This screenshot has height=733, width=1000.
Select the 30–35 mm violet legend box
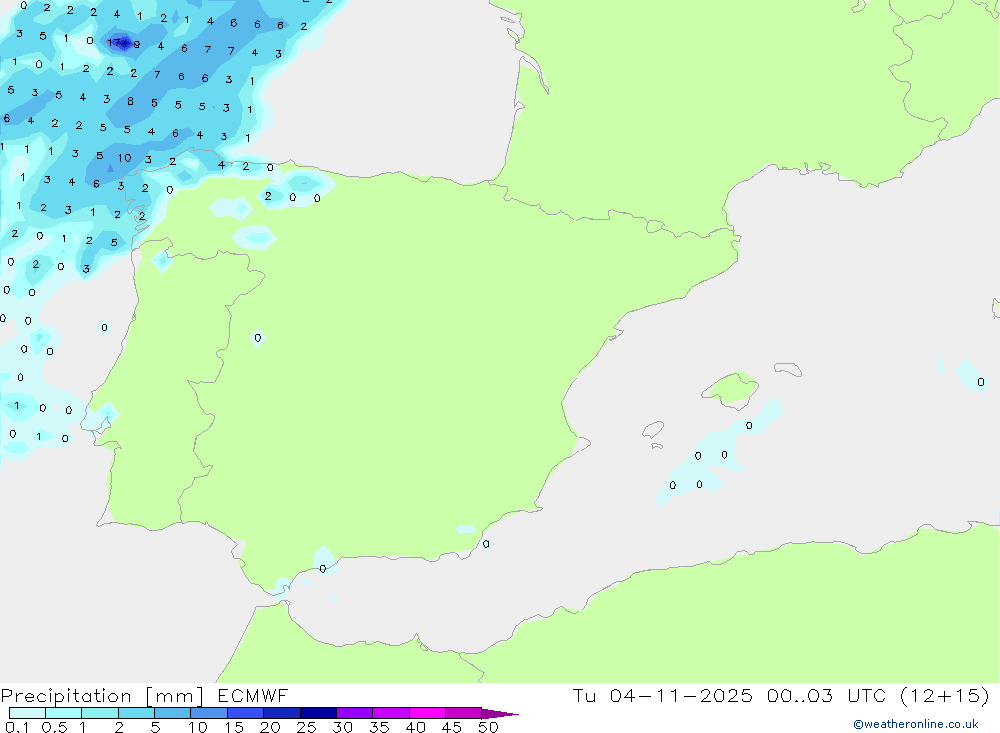point(355,713)
